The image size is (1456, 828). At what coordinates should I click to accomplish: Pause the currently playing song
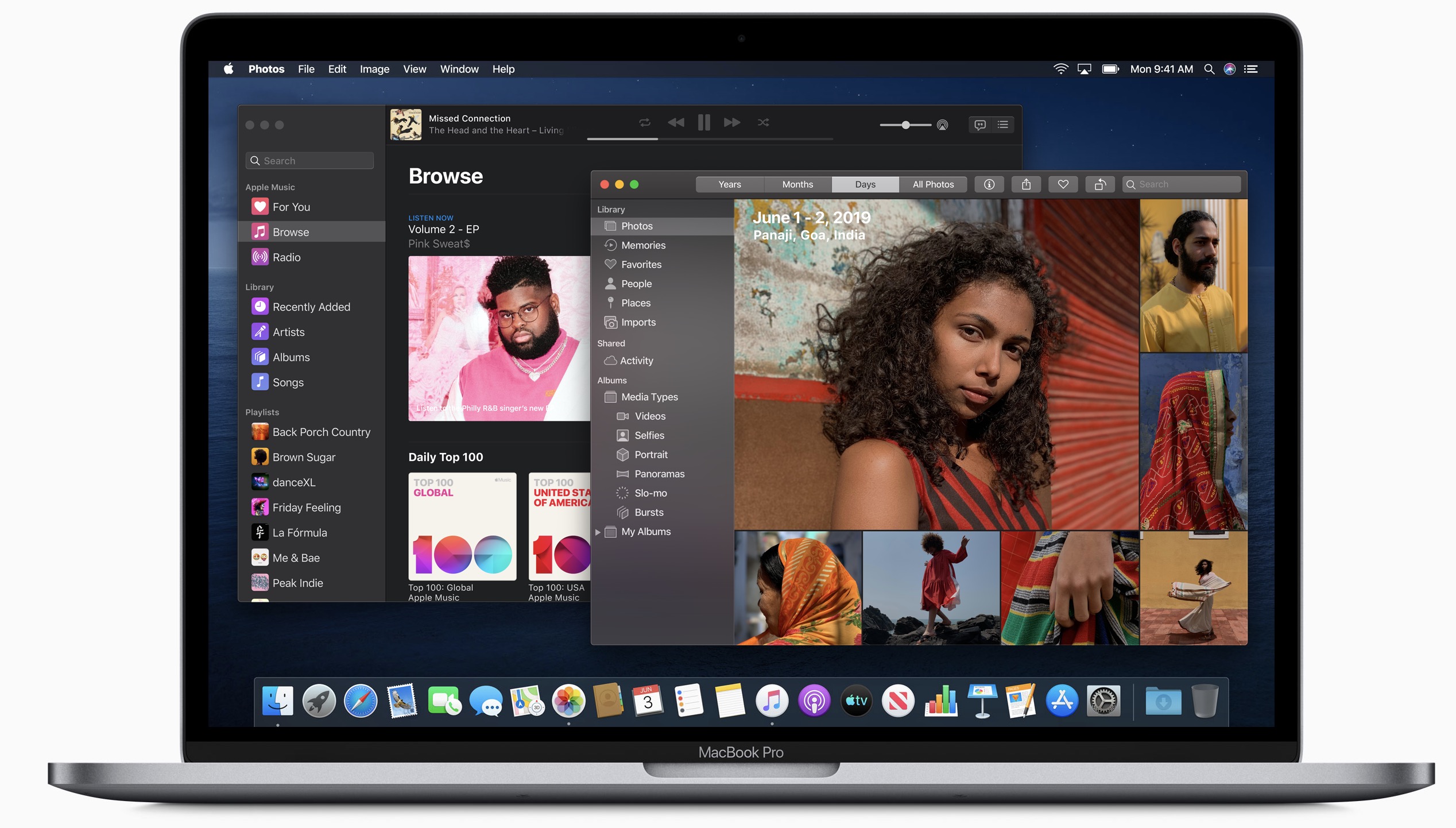[x=704, y=122]
